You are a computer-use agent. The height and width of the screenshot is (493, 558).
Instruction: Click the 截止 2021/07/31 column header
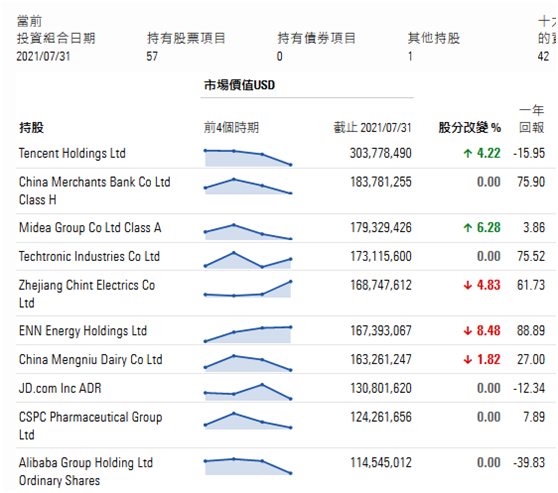coord(372,127)
